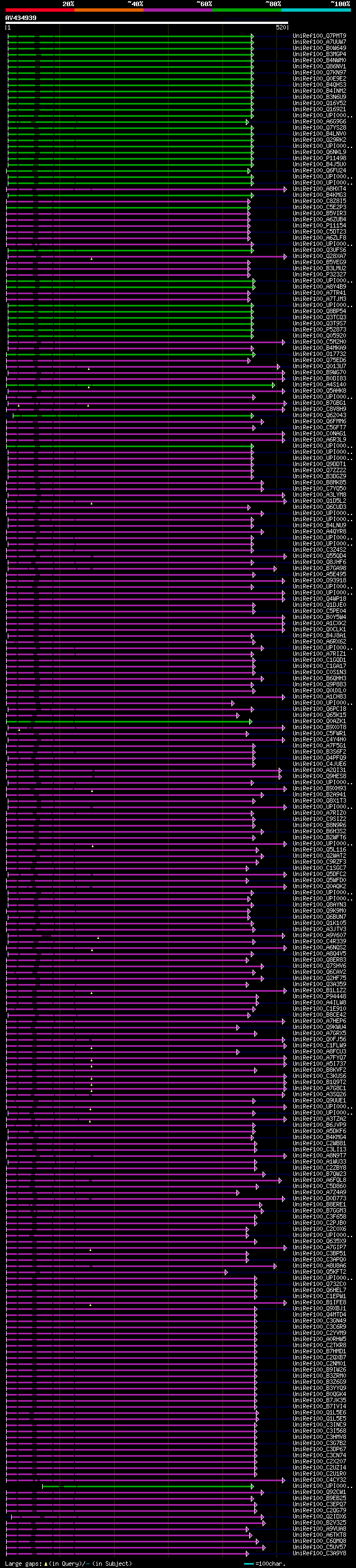
Task: Select hit UniRef100_Q3UFS6
Action: 319,250
